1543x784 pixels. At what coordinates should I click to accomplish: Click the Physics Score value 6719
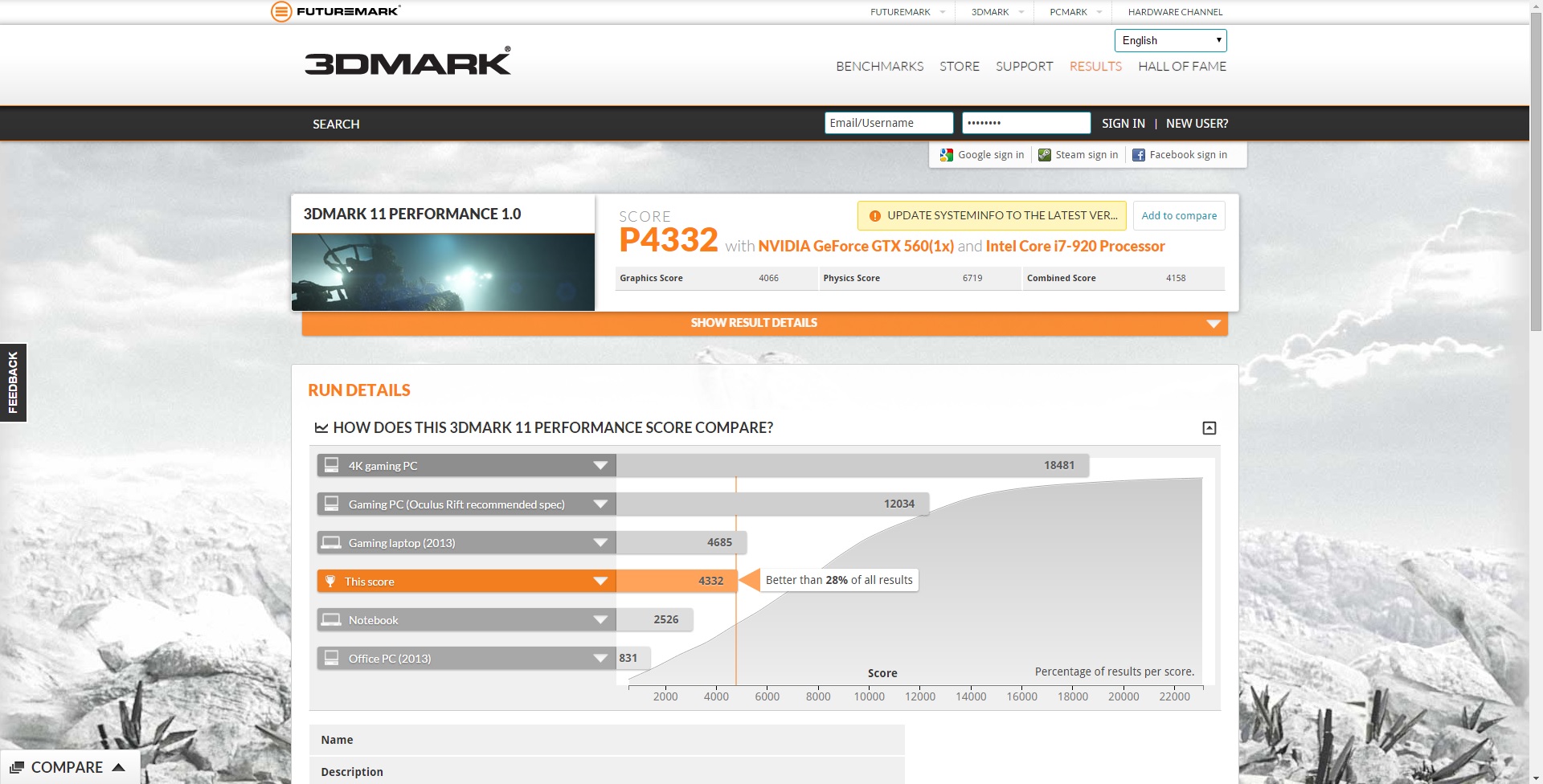[x=972, y=279]
